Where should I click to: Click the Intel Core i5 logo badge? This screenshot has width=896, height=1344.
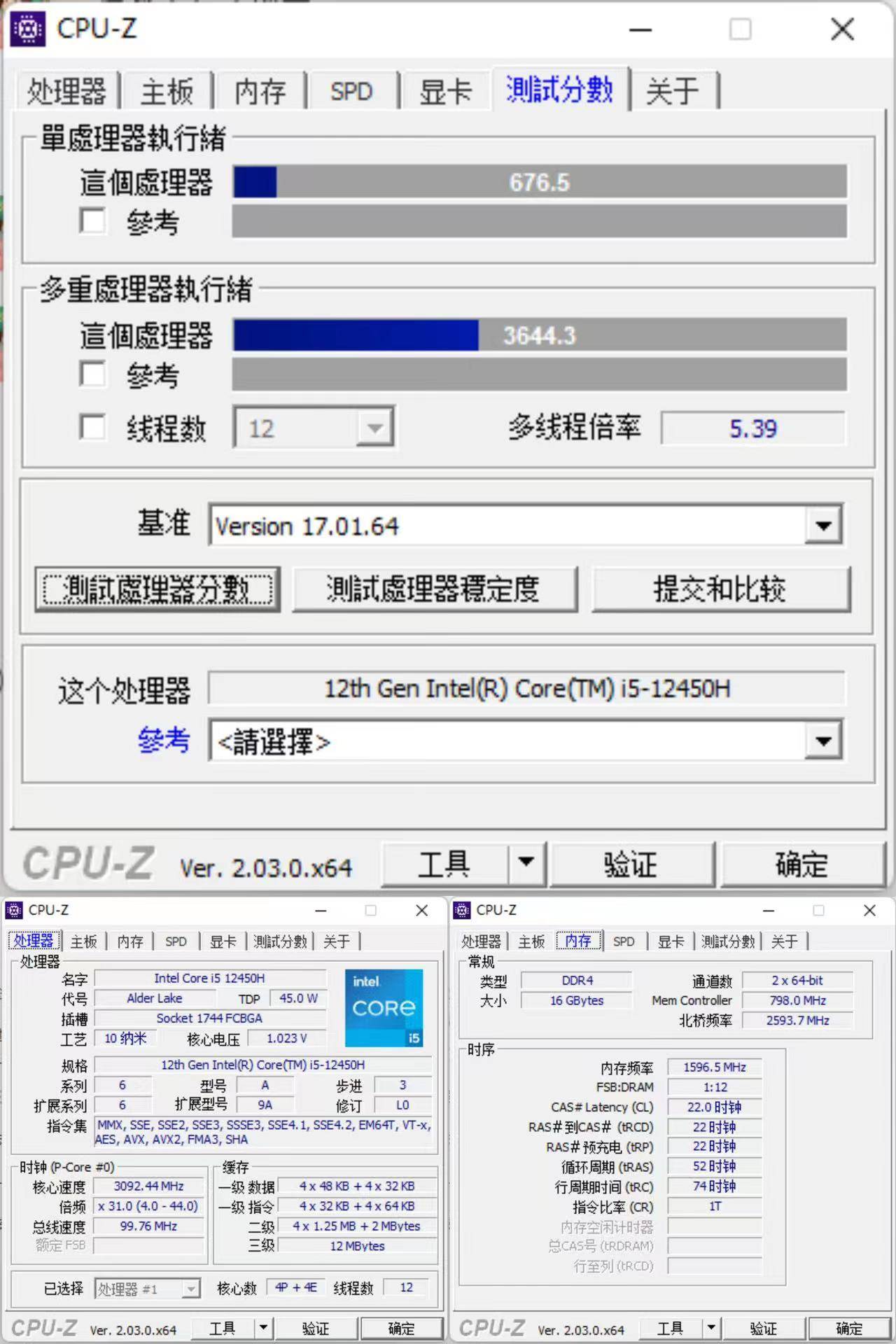pyautogui.click(x=384, y=1007)
